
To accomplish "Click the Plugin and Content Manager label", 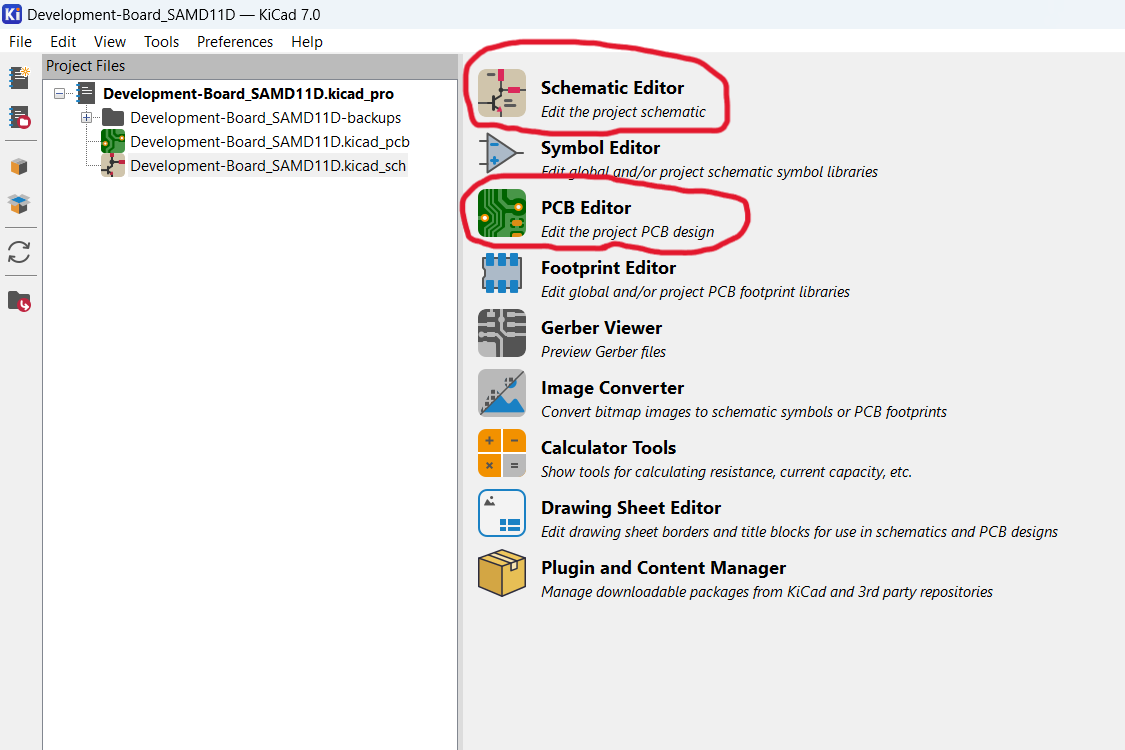I will [x=663, y=568].
